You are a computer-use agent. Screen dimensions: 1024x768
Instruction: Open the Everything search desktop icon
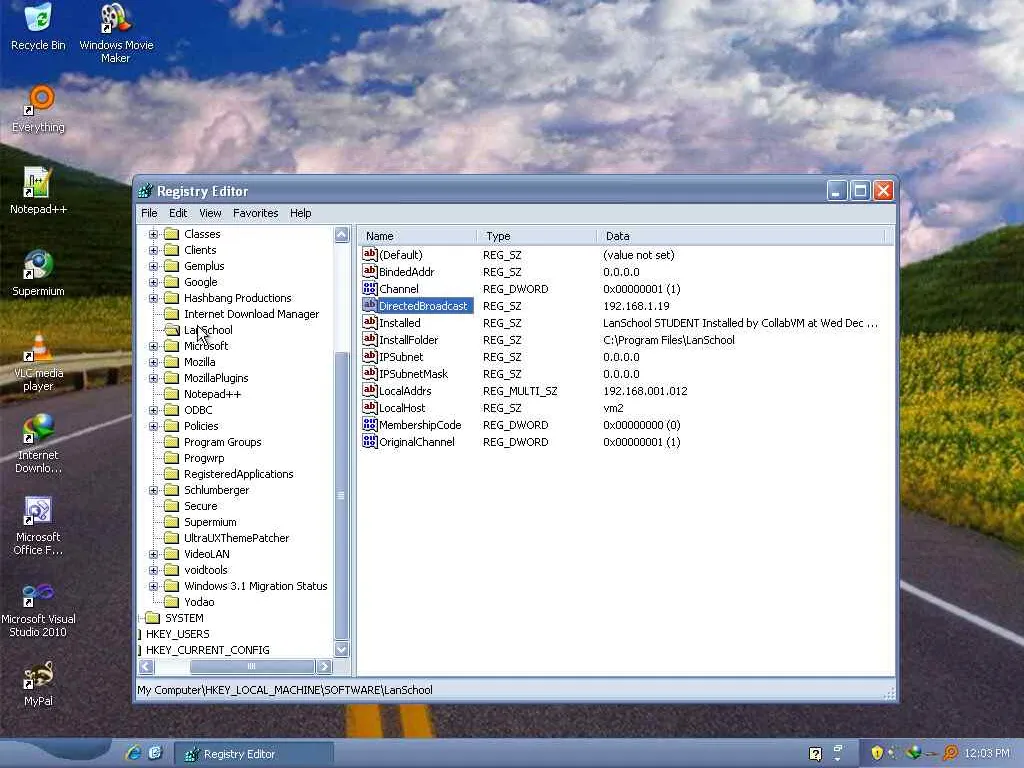[x=39, y=109]
